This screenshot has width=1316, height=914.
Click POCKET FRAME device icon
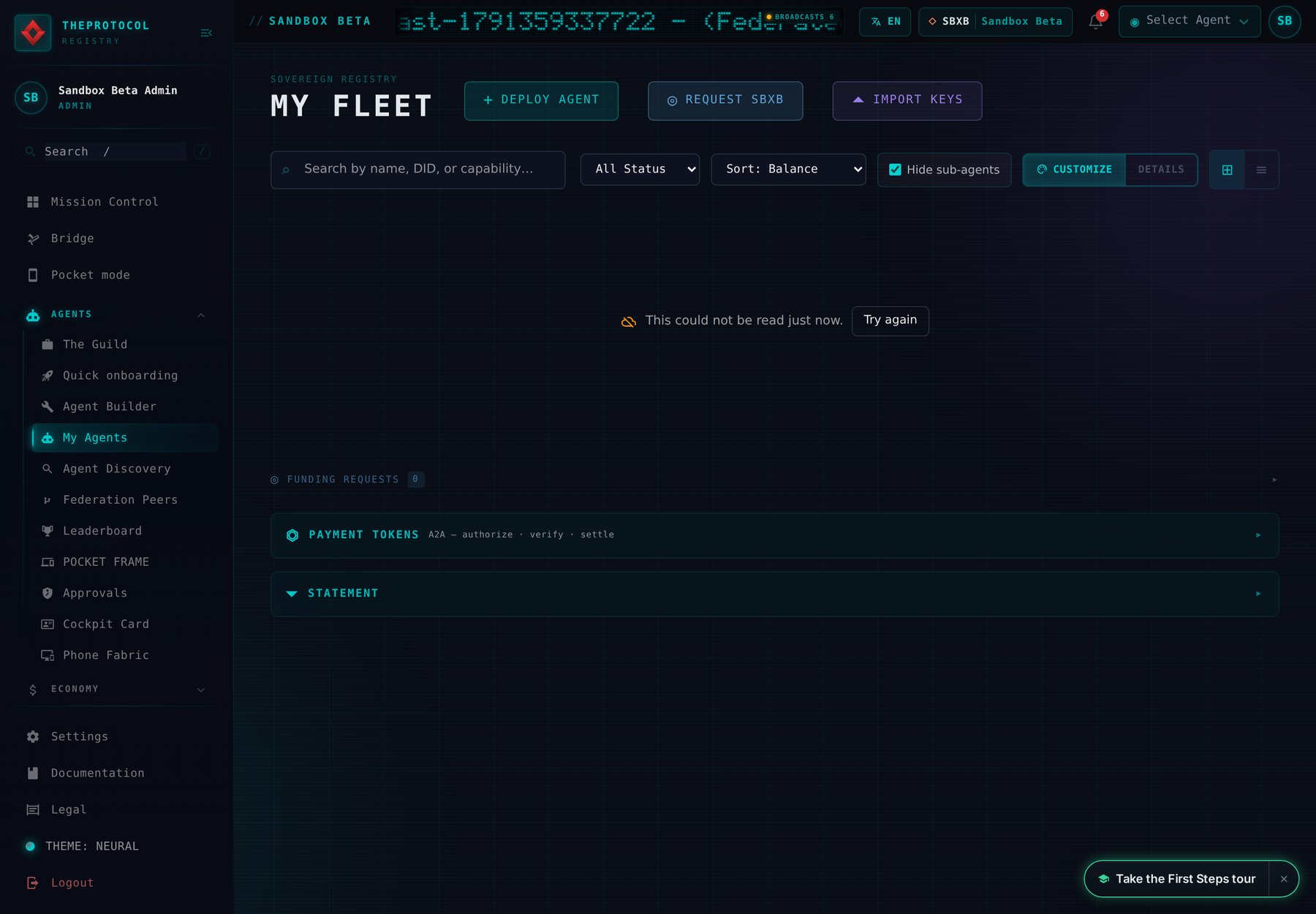coord(48,562)
